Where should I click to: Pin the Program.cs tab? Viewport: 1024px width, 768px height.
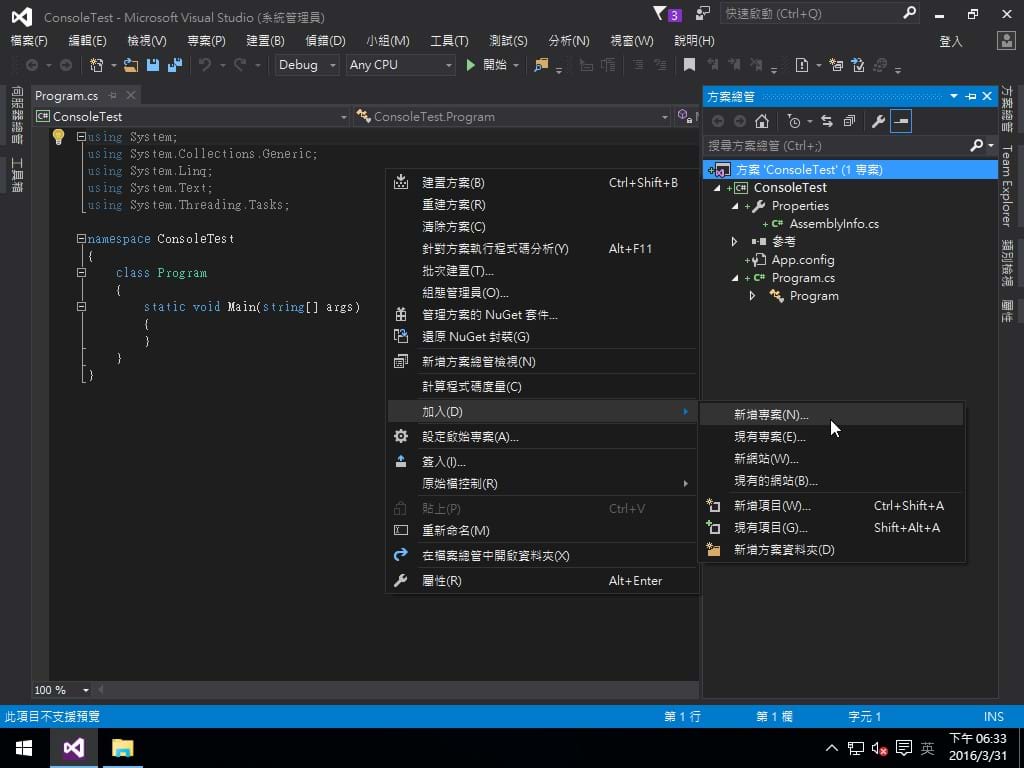coord(113,95)
